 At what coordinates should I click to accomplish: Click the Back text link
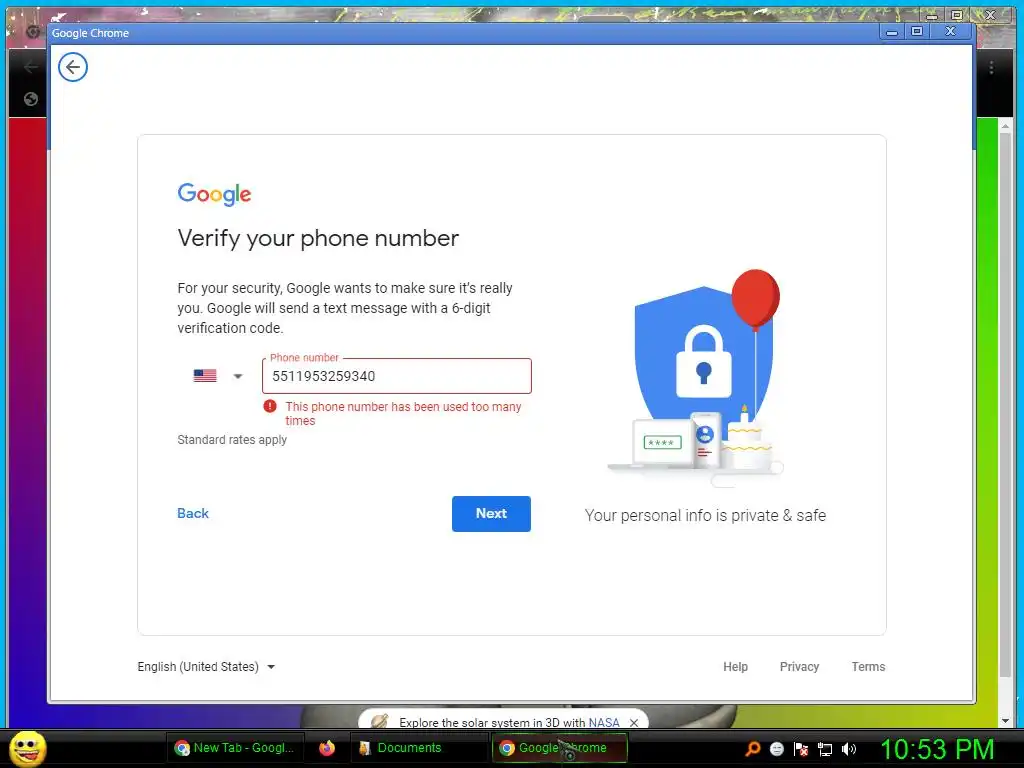[x=193, y=513]
